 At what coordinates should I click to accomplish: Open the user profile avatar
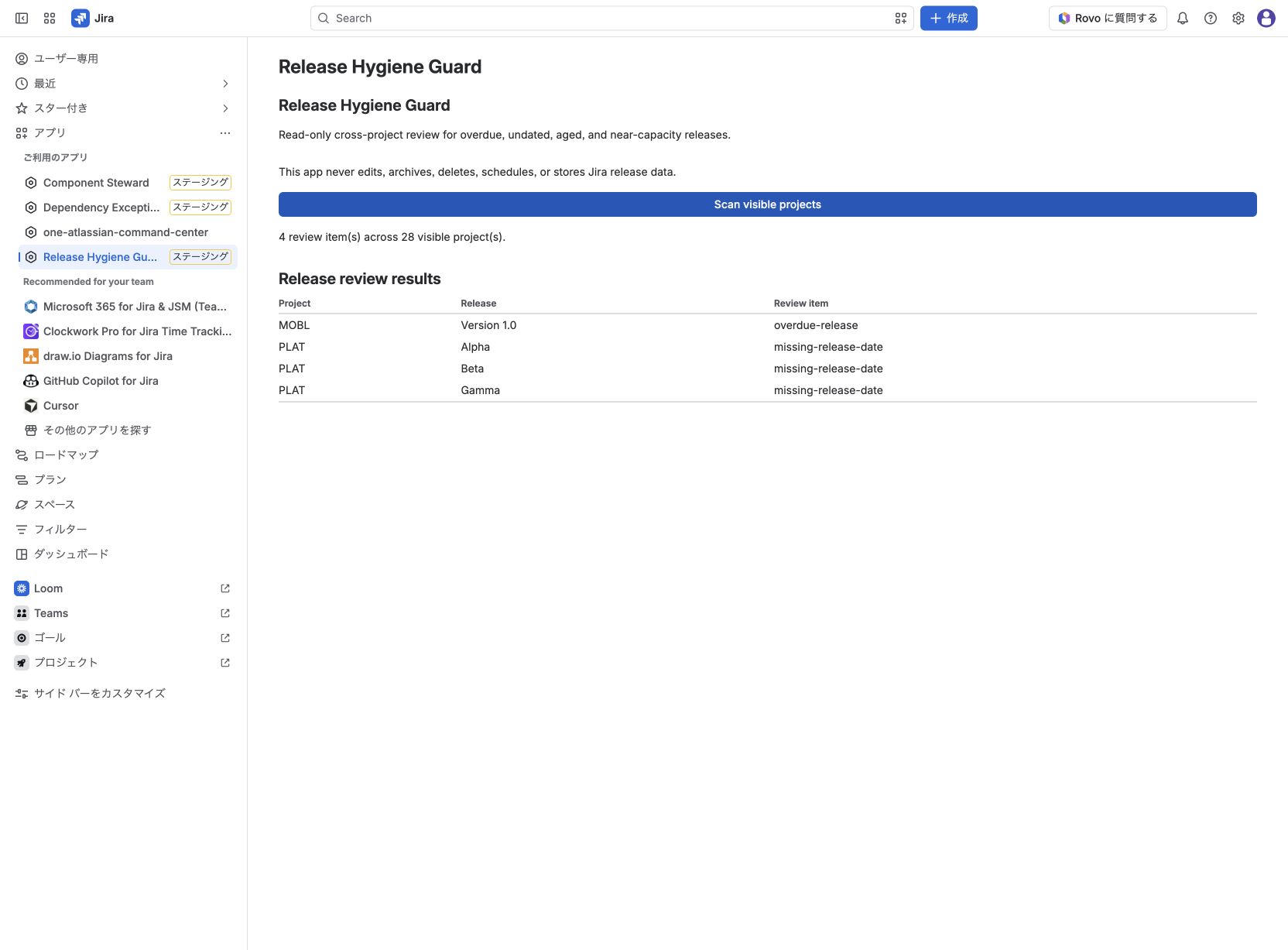pyautogui.click(x=1266, y=18)
